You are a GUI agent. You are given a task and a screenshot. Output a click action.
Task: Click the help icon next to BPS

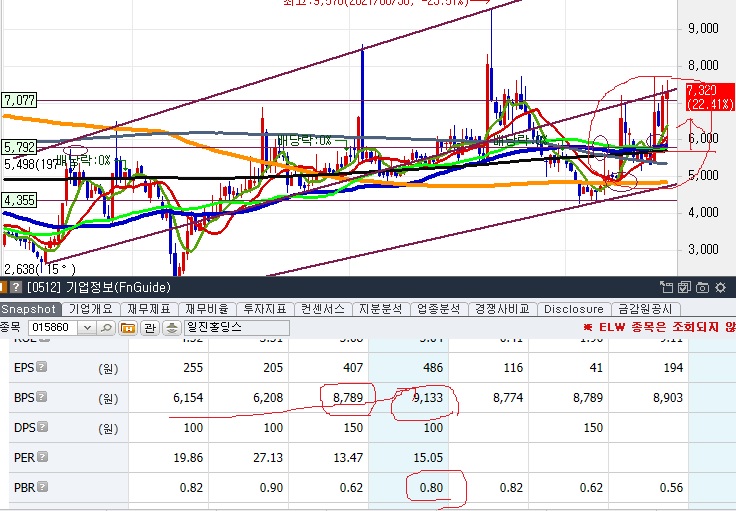point(42,397)
